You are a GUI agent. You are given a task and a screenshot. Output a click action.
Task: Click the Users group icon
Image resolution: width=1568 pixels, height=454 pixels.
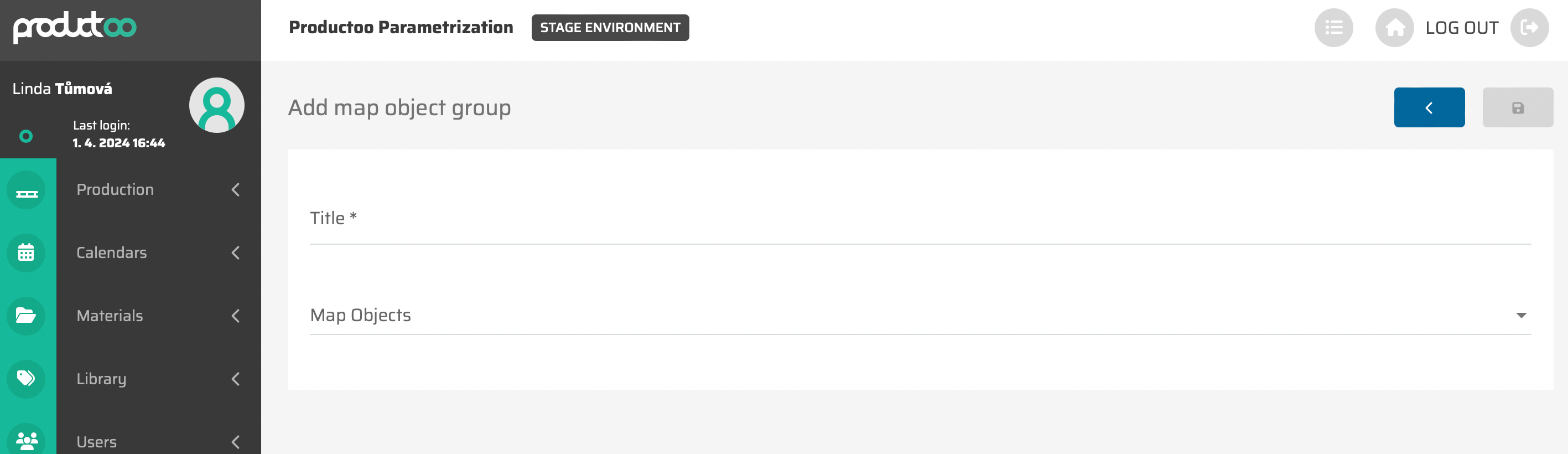[x=27, y=440]
